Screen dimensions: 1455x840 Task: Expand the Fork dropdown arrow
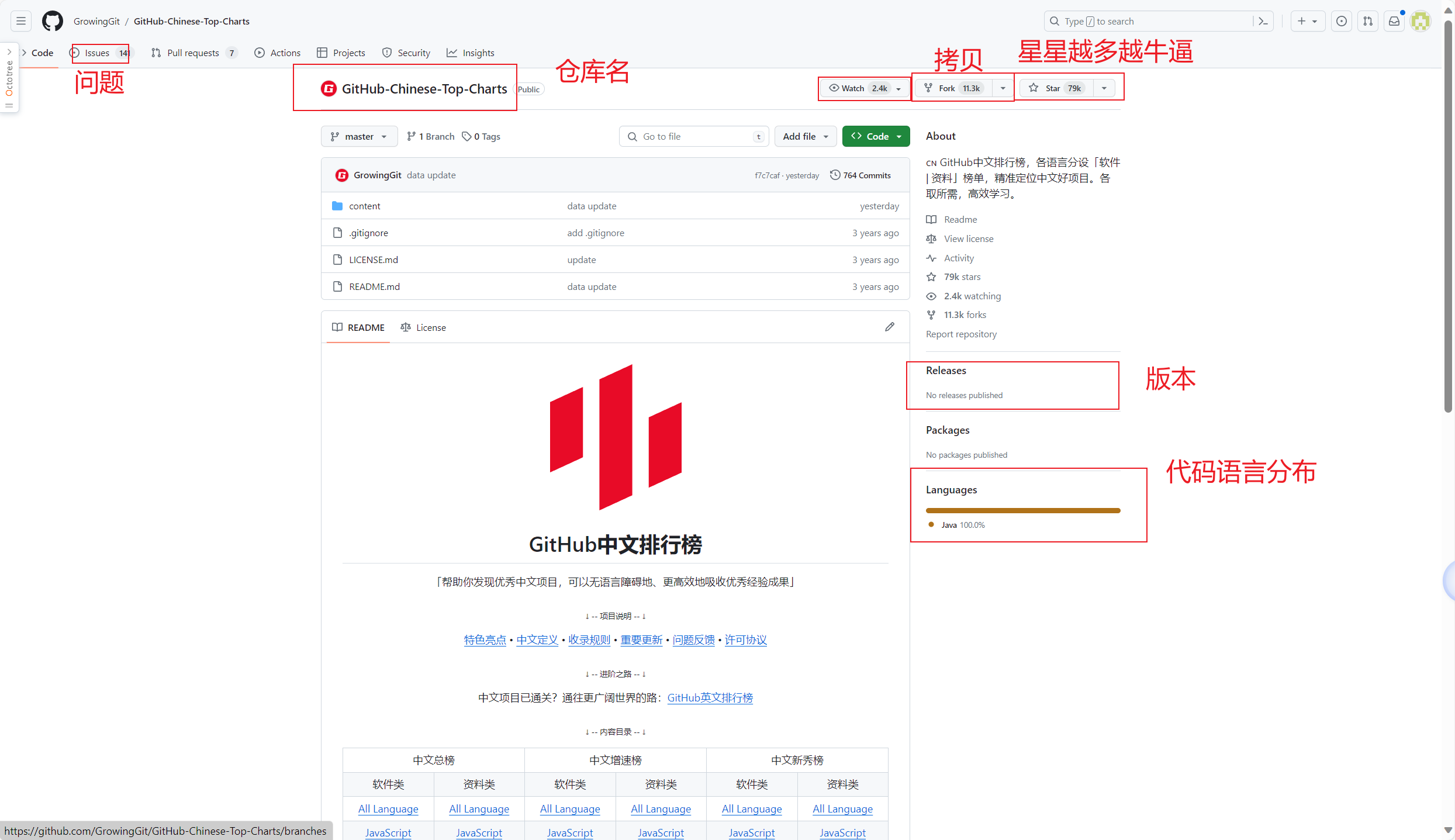pos(1003,88)
